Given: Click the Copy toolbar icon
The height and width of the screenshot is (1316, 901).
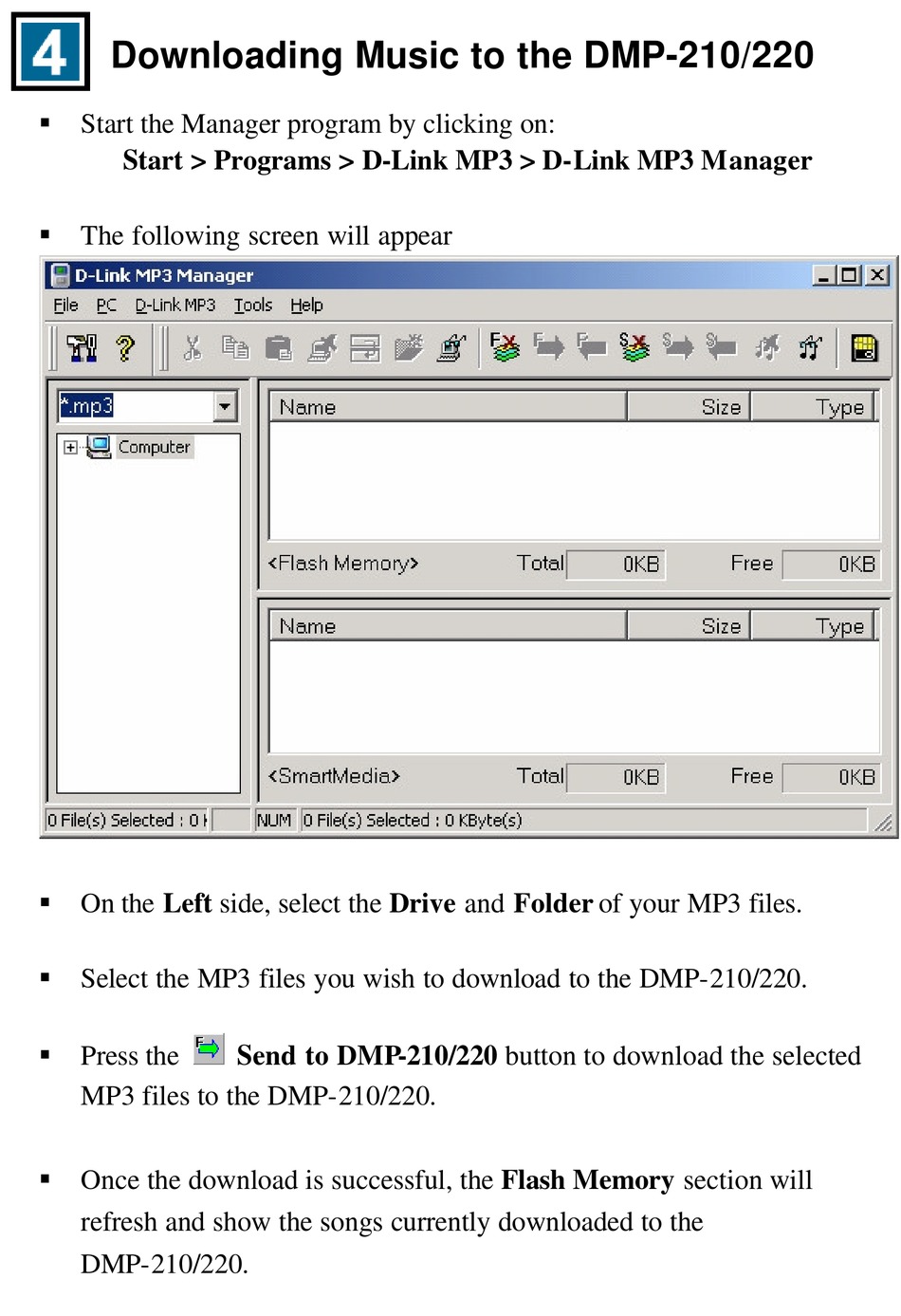Looking at the screenshot, I should 235,348.
